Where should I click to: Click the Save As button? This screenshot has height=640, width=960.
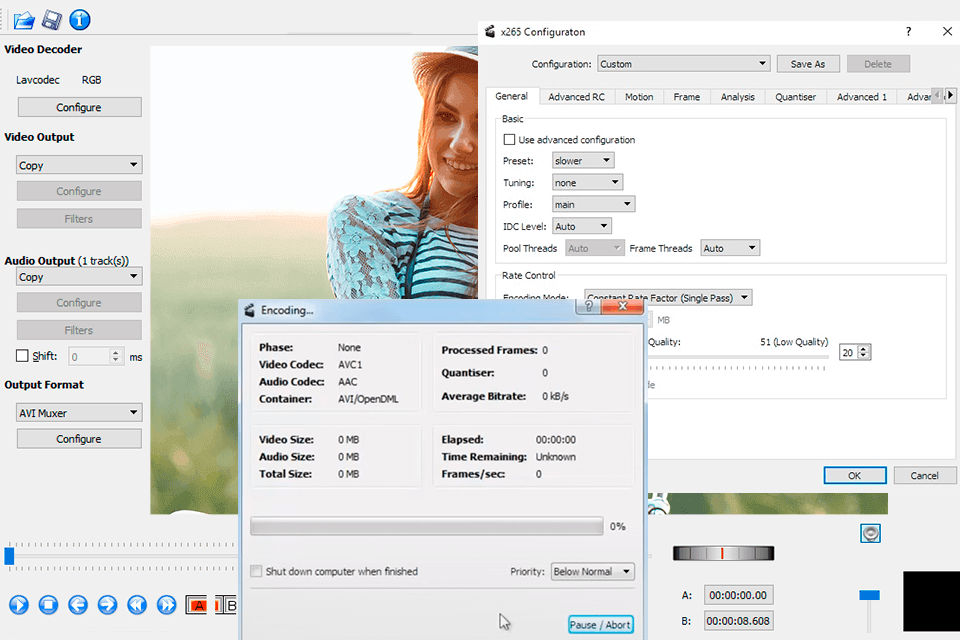[x=808, y=63]
